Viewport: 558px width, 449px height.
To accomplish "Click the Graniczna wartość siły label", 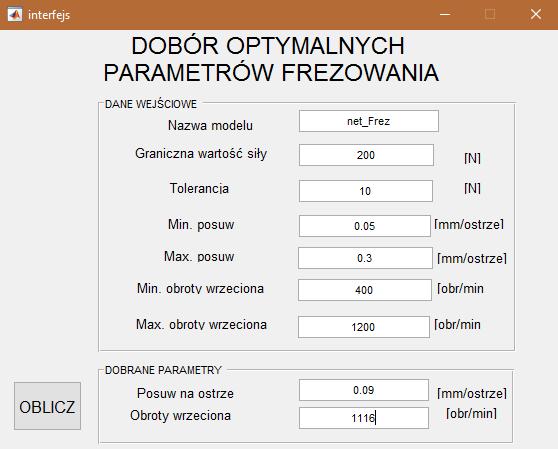I will [x=201, y=154].
